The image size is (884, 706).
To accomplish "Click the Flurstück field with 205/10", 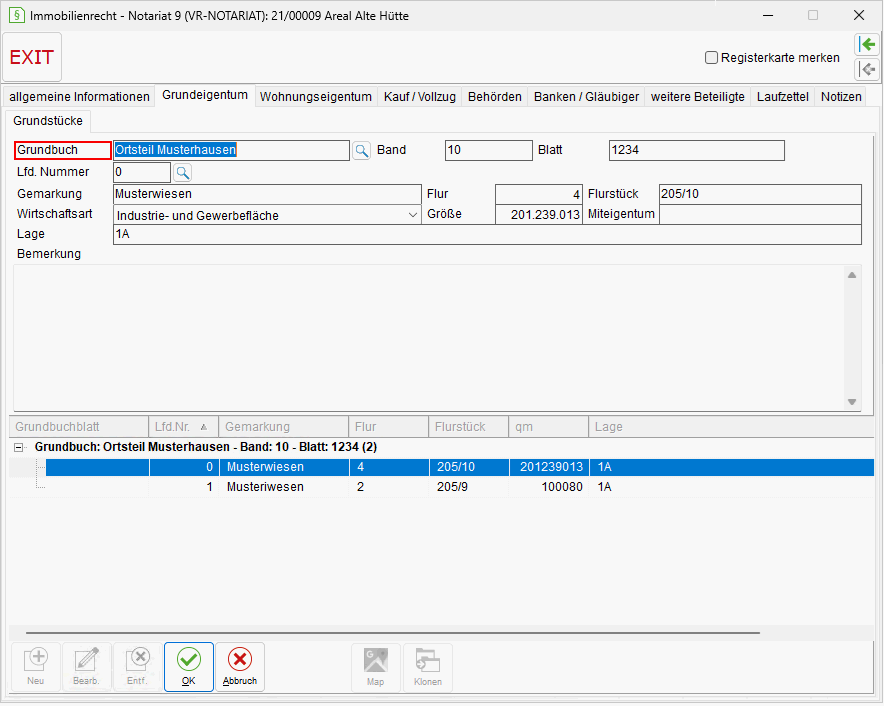I will click(x=760, y=194).
